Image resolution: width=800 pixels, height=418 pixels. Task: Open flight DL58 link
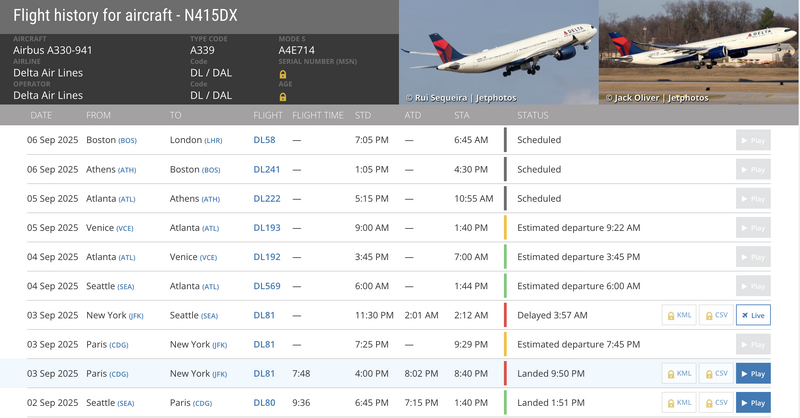pos(264,140)
